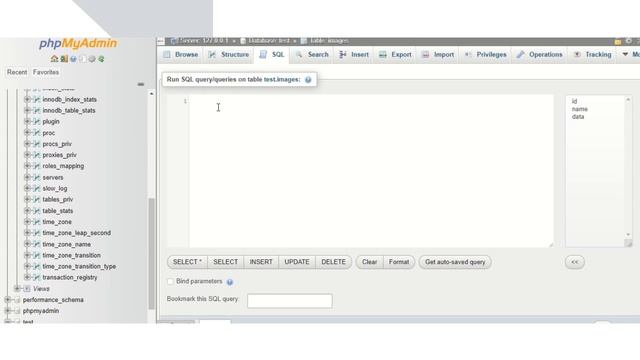Viewport: 640px width, 360px height.
Task: Insert a SELECT * query template
Action: tap(187, 262)
